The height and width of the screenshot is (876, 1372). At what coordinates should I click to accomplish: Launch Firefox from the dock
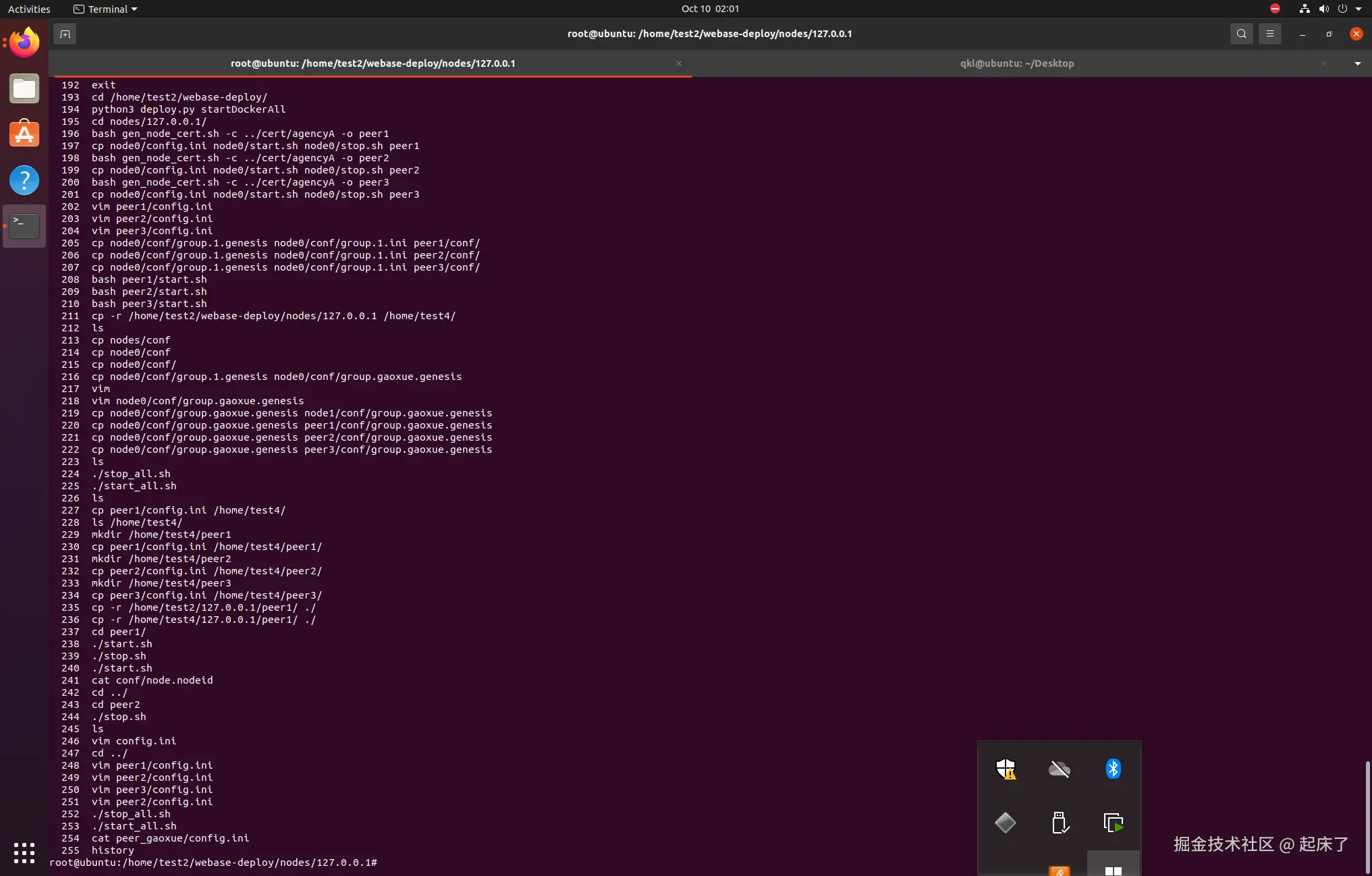(24, 43)
